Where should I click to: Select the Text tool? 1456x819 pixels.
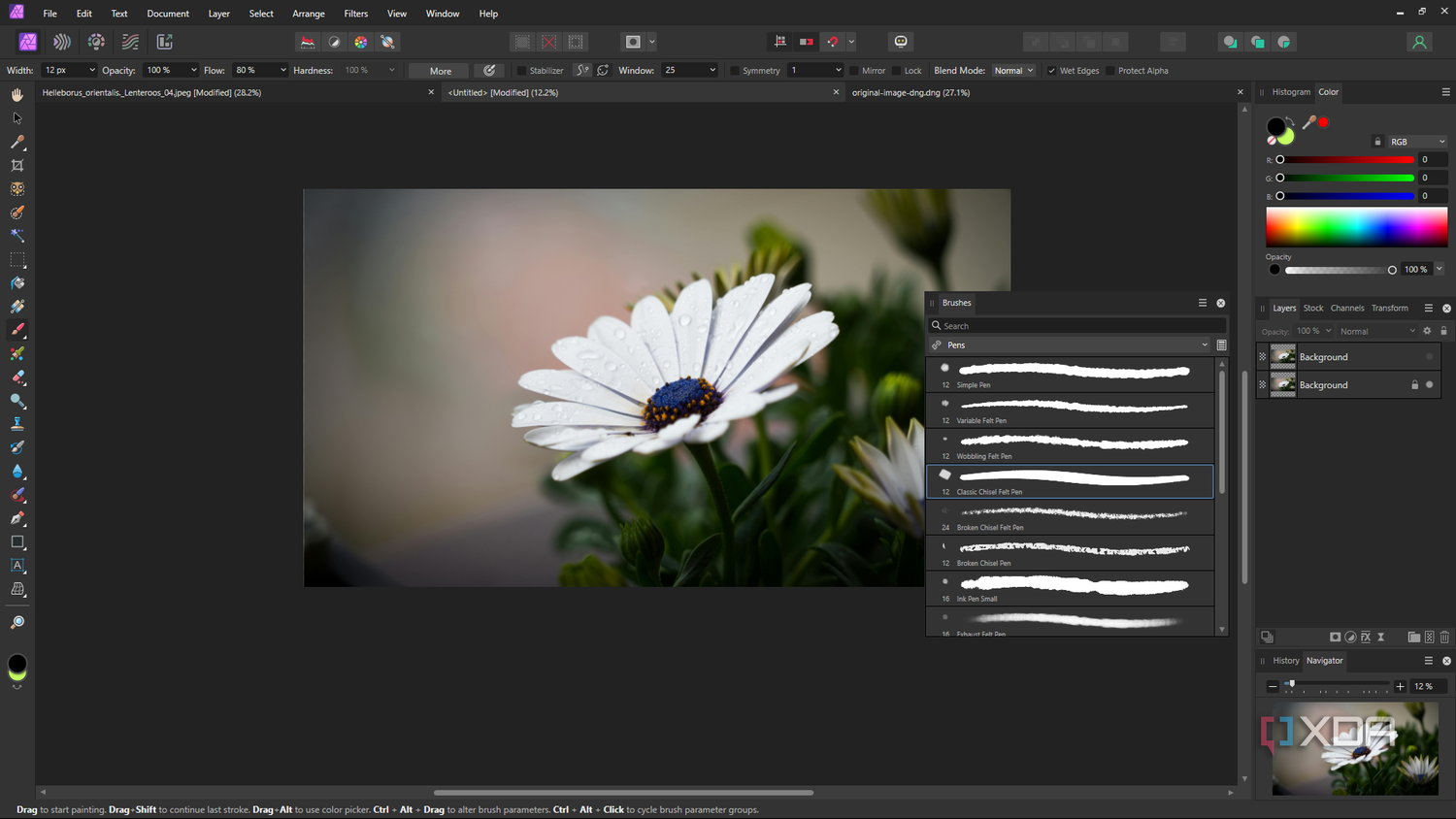coord(17,566)
